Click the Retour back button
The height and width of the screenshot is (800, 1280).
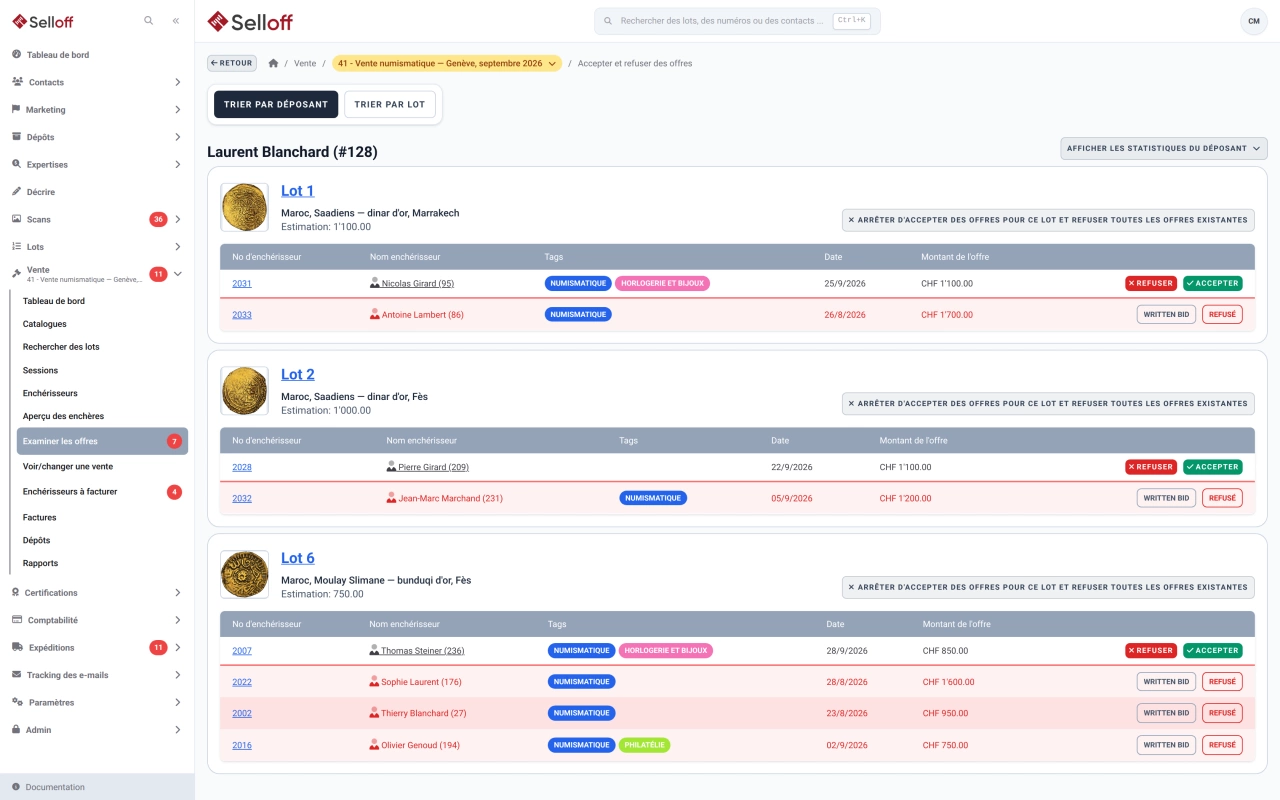click(232, 63)
